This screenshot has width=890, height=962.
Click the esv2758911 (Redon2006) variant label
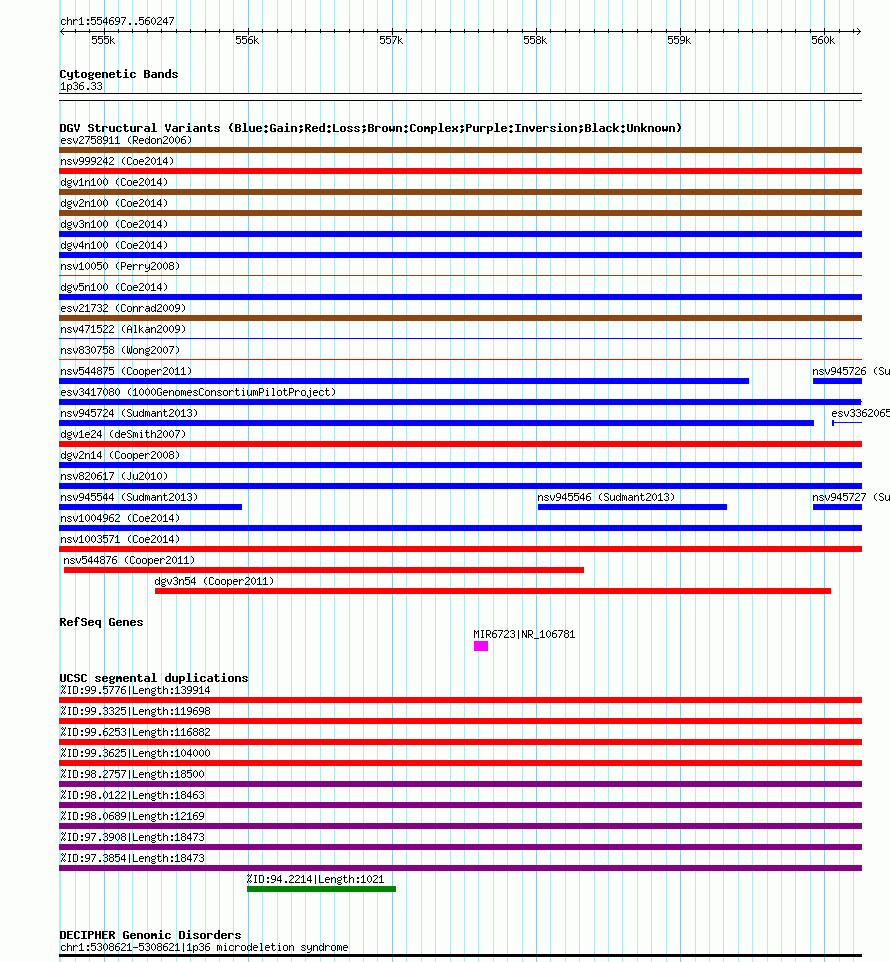(x=126, y=140)
